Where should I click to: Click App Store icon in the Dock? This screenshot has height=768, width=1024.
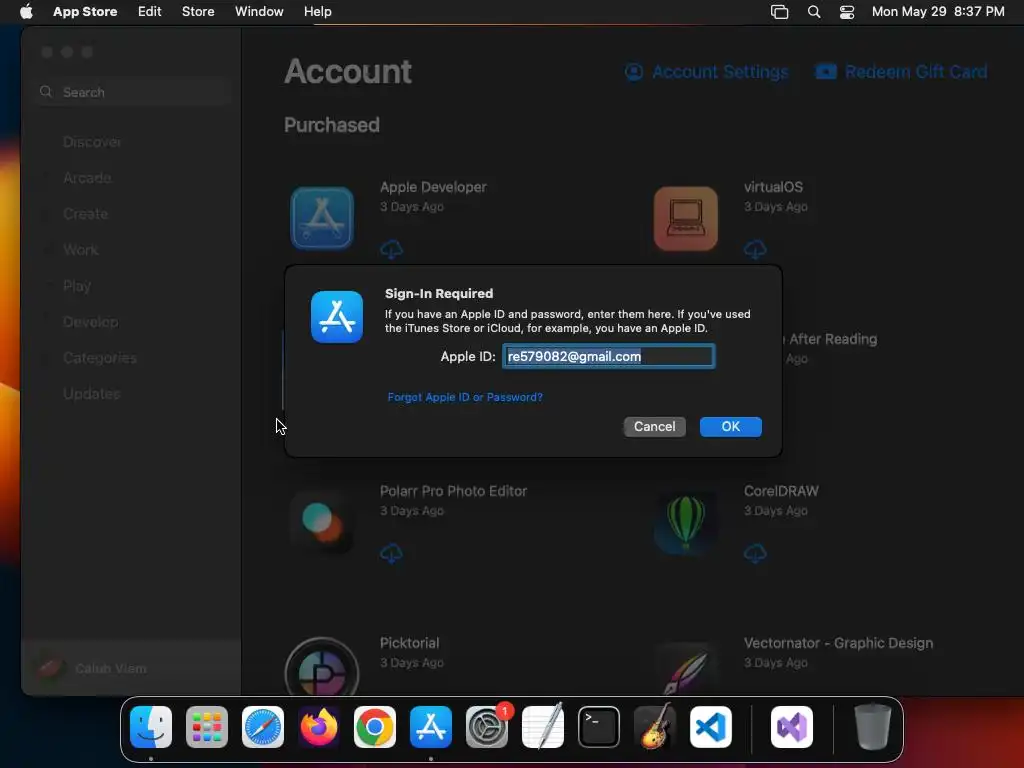pos(431,727)
